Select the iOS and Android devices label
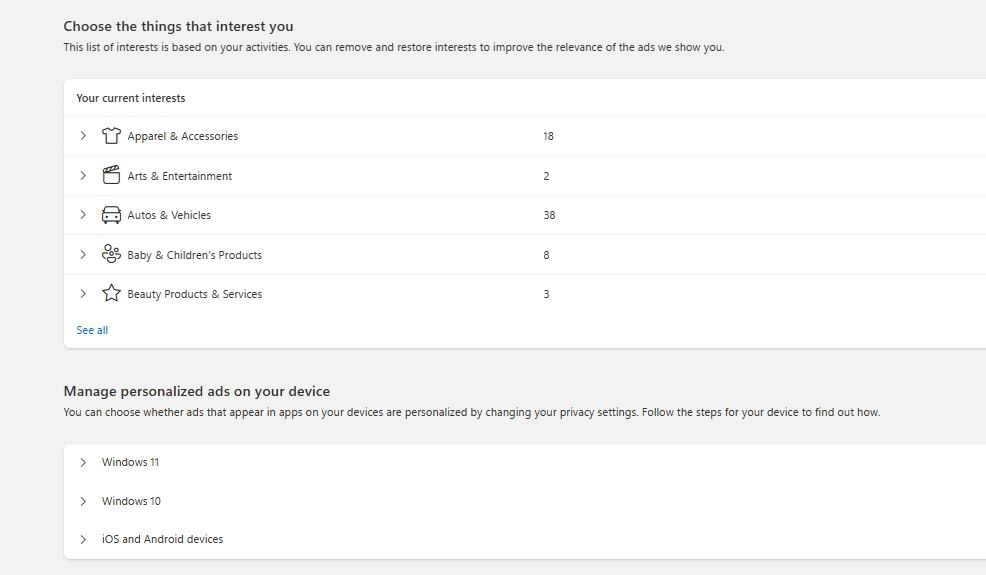 [162, 539]
